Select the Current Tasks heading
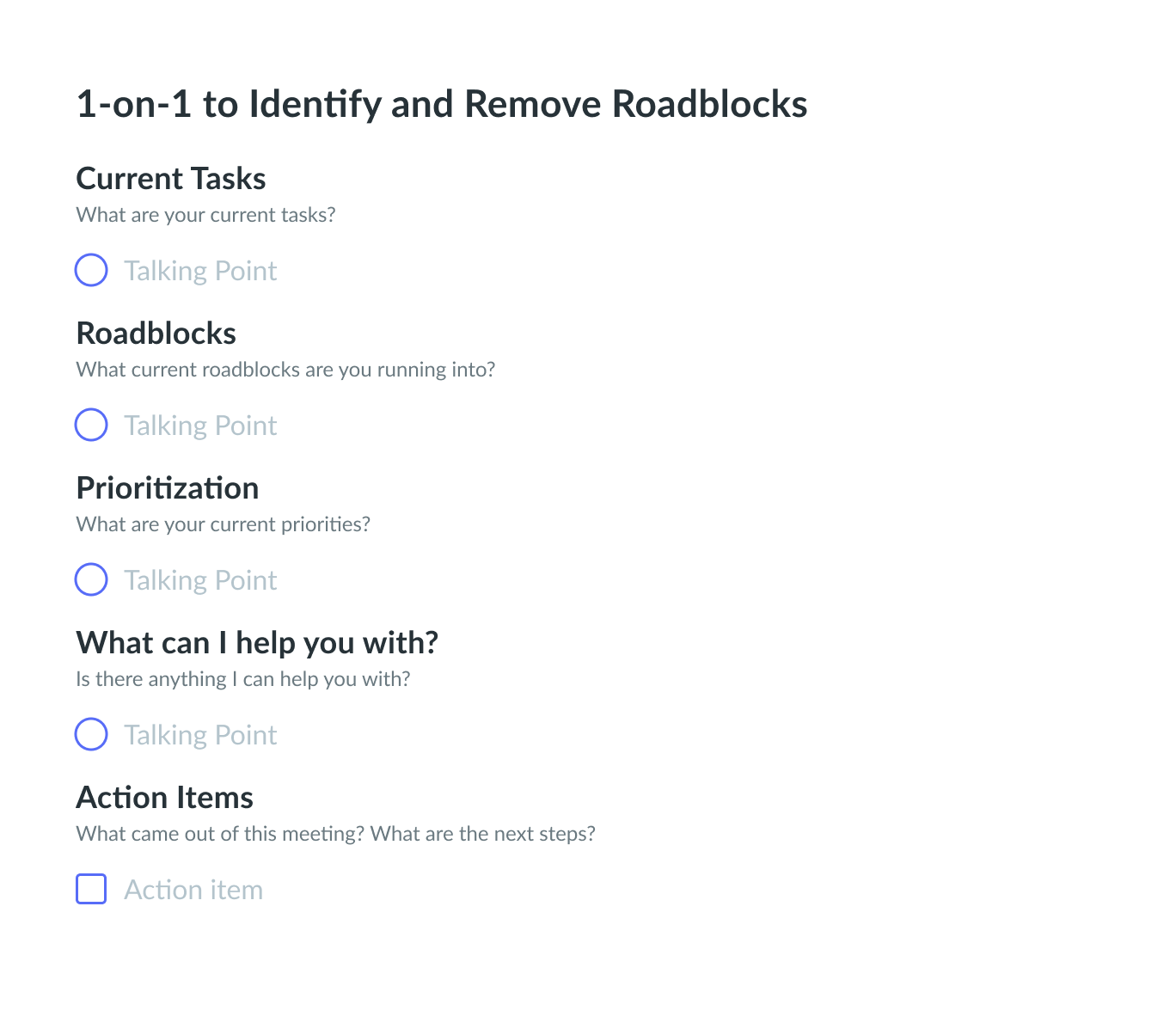Screen dimensions: 1176x1035 [171, 179]
